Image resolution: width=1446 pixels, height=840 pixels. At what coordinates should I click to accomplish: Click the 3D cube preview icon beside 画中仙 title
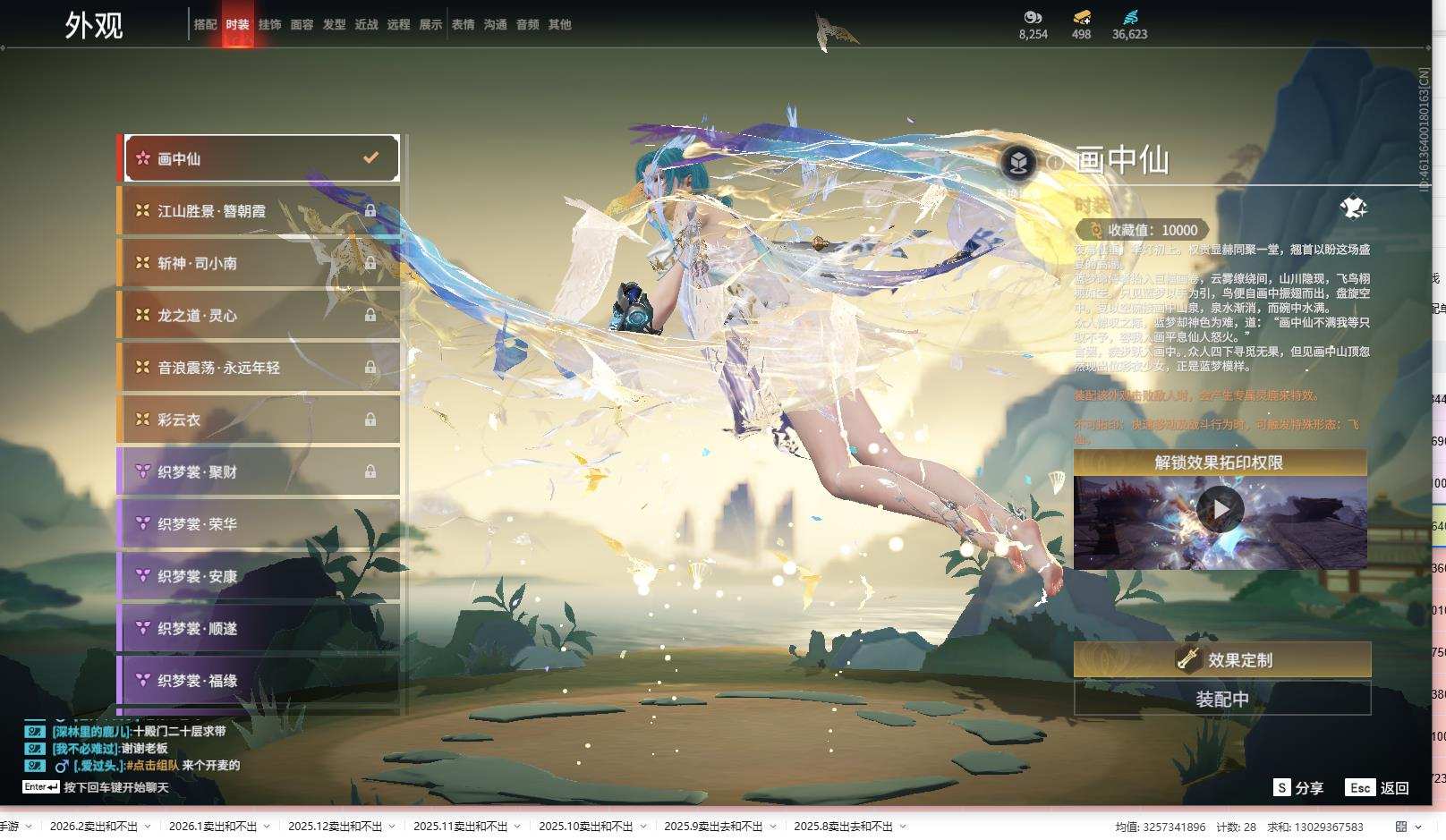[x=1017, y=162]
